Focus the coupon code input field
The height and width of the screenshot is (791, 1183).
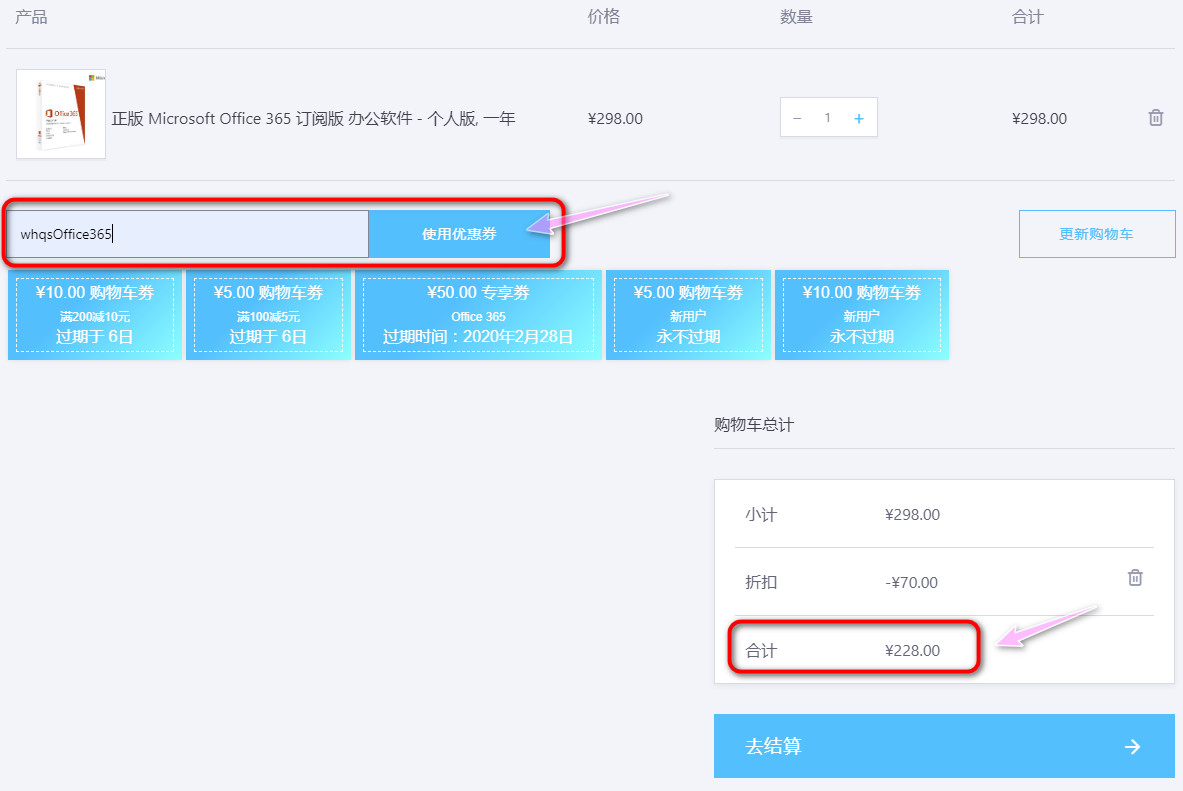[189, 234]
